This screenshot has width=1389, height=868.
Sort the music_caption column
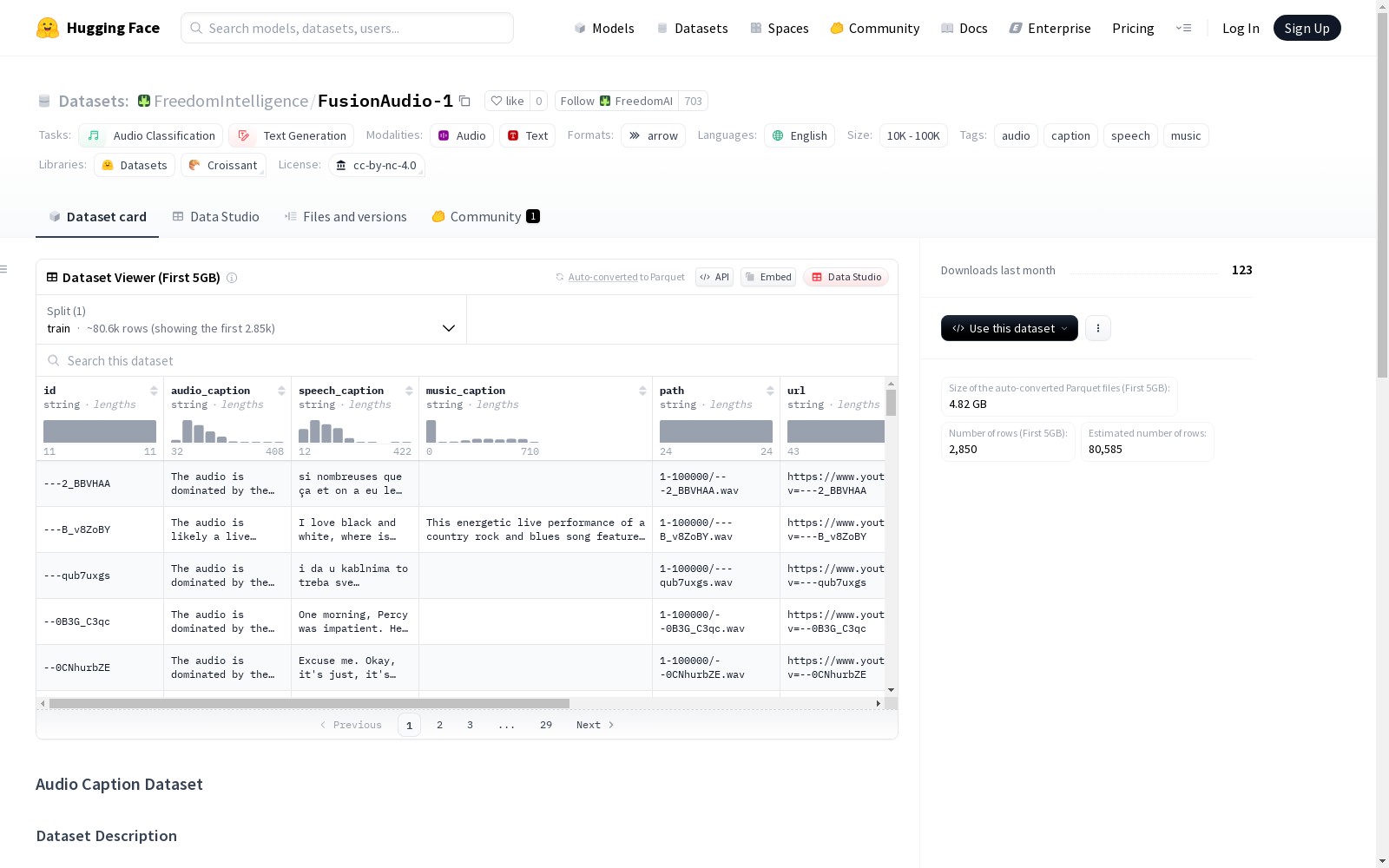point(642,391)
